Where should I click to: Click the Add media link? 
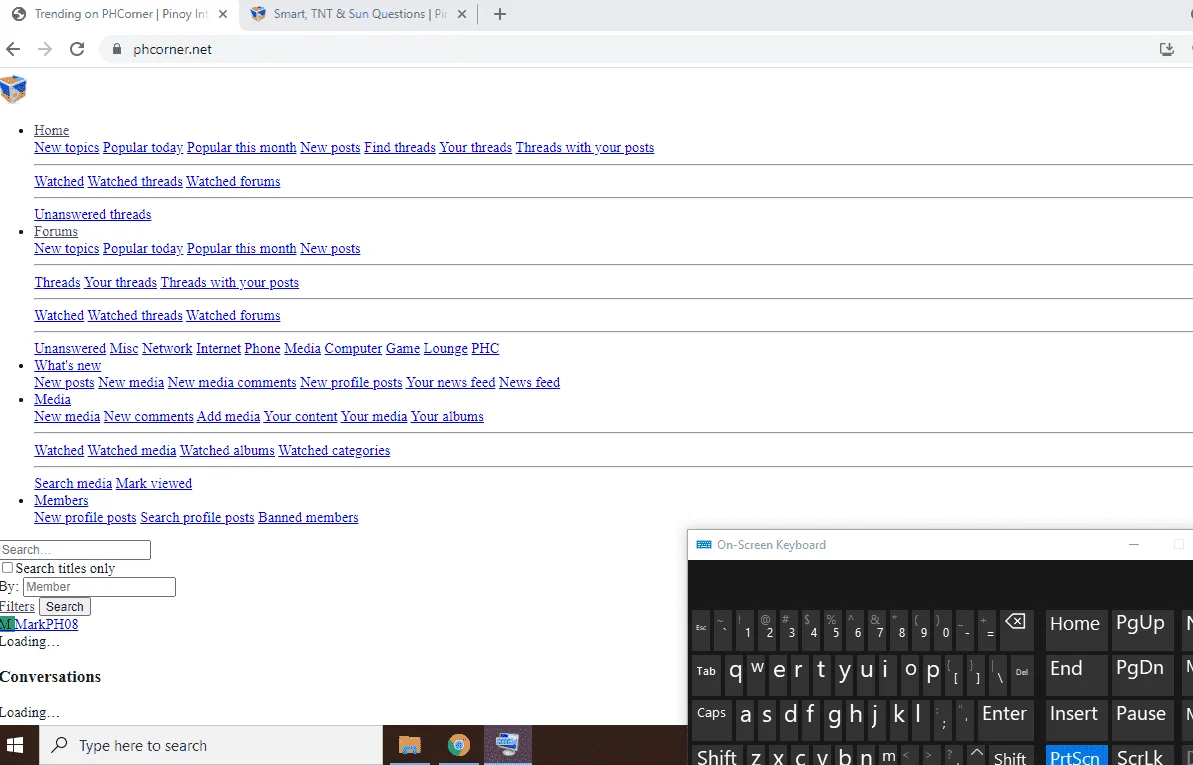228,416
